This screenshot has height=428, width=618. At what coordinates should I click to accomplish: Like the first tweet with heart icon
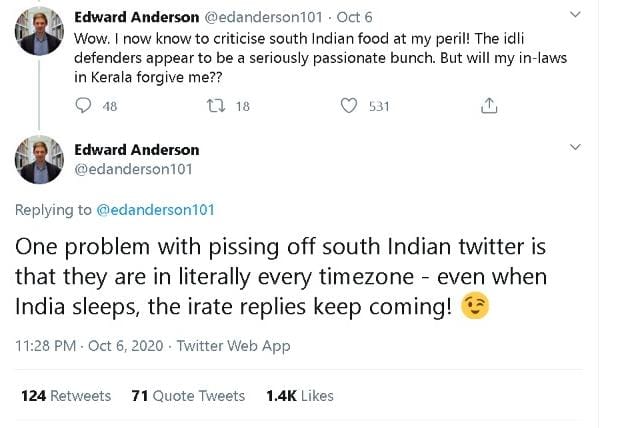(x=349, y=106)
